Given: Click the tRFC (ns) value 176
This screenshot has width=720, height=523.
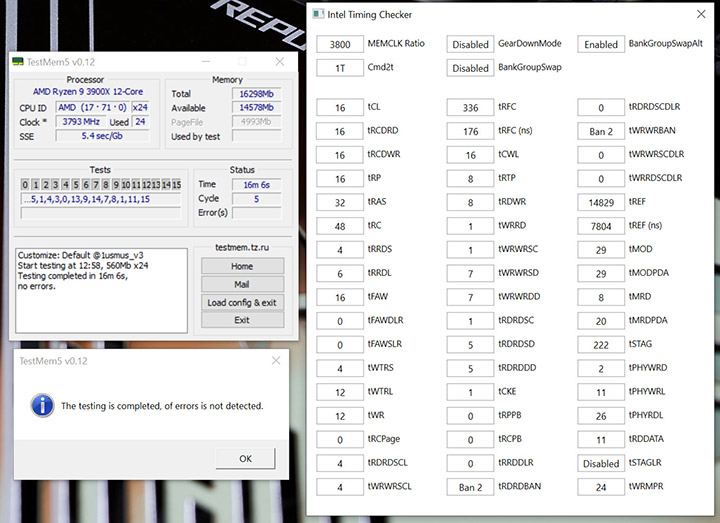Looking at the screenshot, I should [x=470, y=131].
